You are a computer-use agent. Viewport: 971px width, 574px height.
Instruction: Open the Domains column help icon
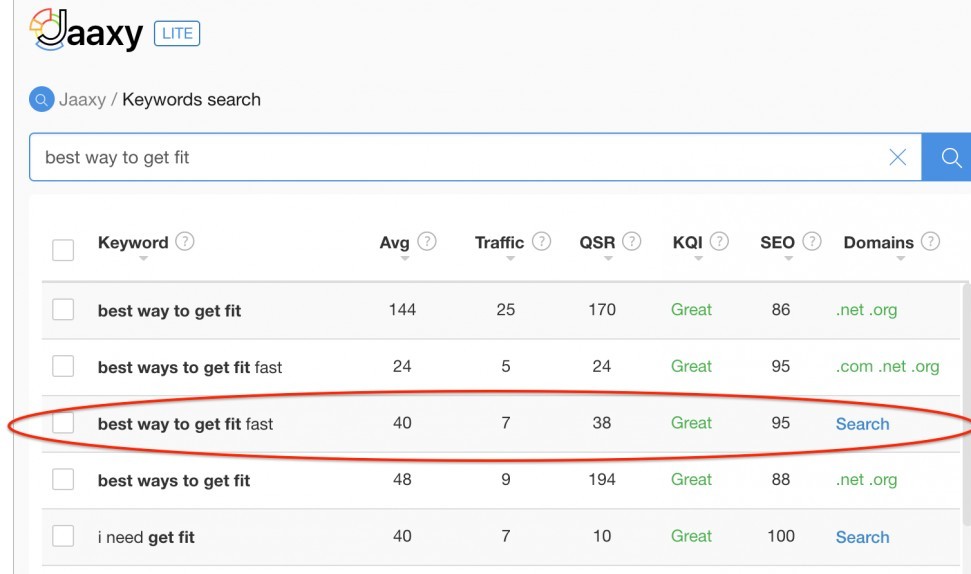[x=930, y=241]
